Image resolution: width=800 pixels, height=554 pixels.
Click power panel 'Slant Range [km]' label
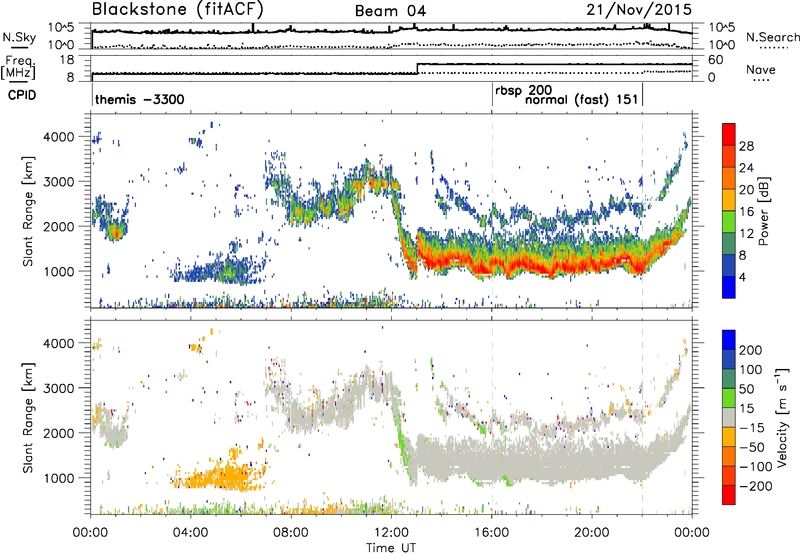coord(28,211)
